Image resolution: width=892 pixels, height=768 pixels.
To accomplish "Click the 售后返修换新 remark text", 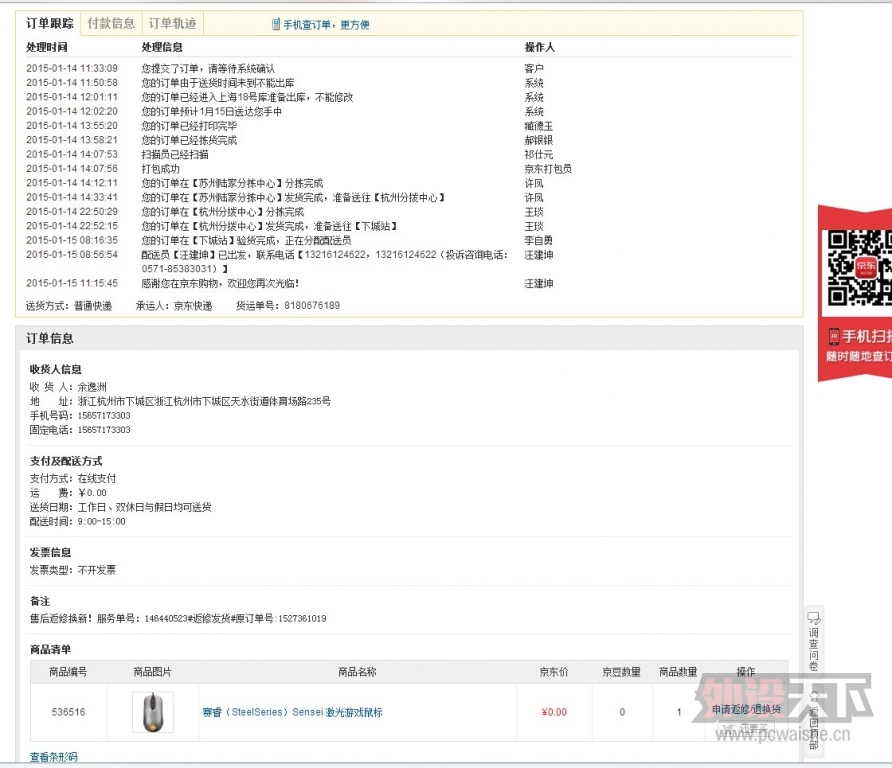I will [178, 618].
